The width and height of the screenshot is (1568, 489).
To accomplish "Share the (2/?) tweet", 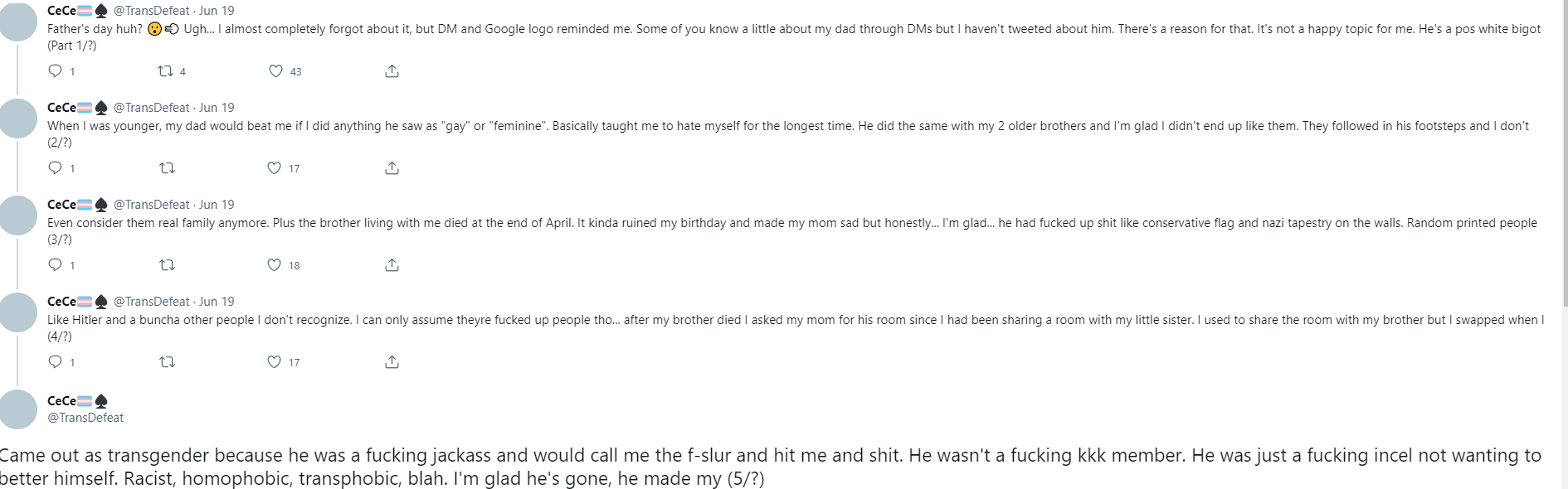I will point(392,168).
